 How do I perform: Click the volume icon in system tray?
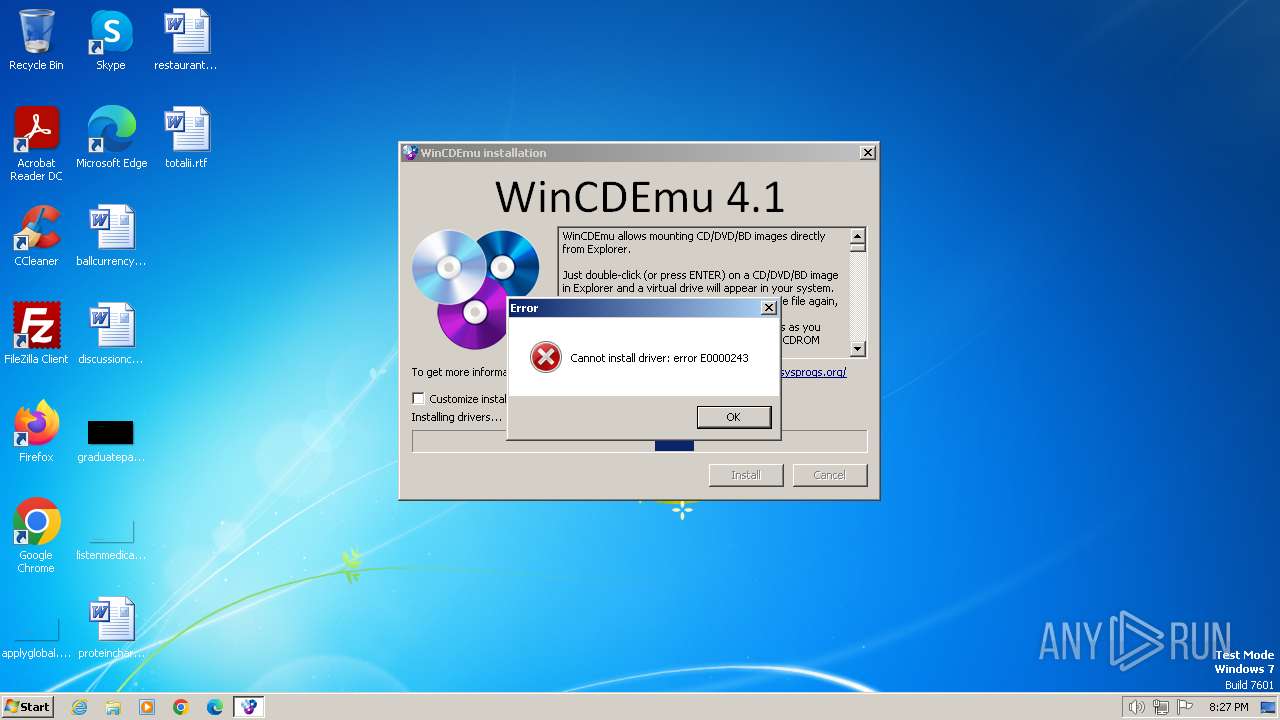[x=1136, y=707]
